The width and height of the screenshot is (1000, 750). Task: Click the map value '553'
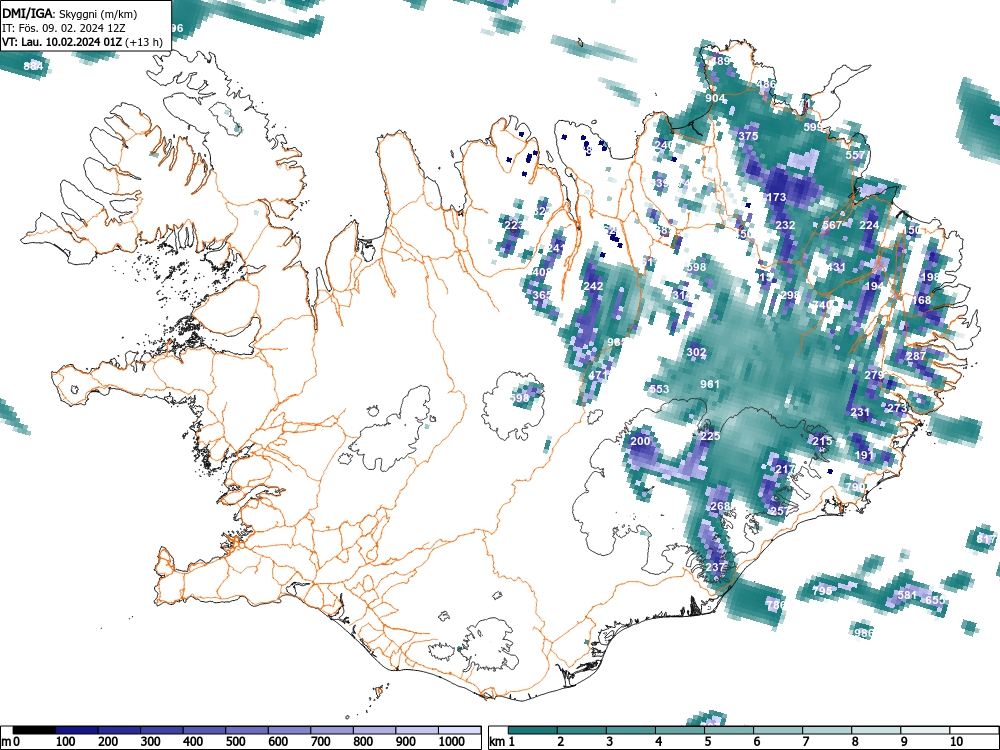(659, 389)
